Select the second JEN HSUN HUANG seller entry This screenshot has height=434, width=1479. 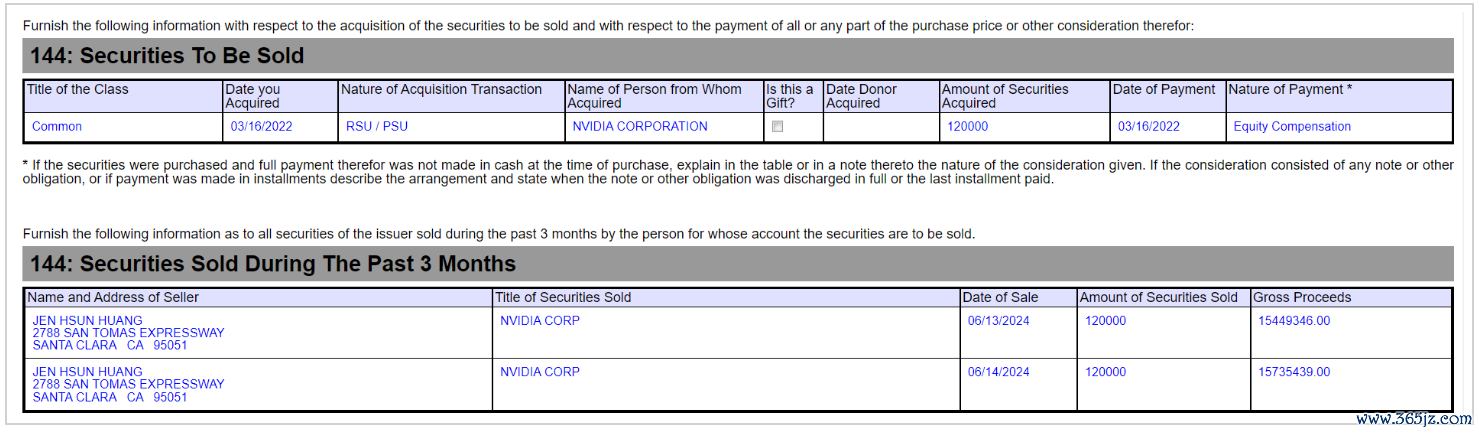click(x=128, y=384)
